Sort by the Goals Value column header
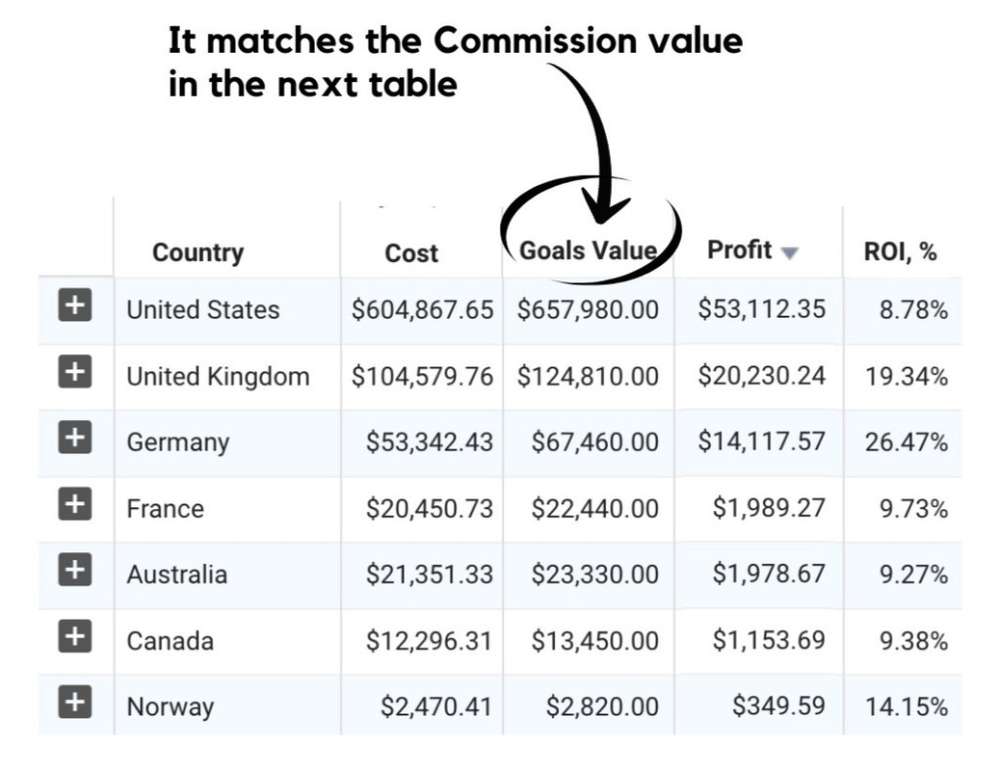Image resolution: width=1000 pixels, height=772 pixels. [587, 251]
